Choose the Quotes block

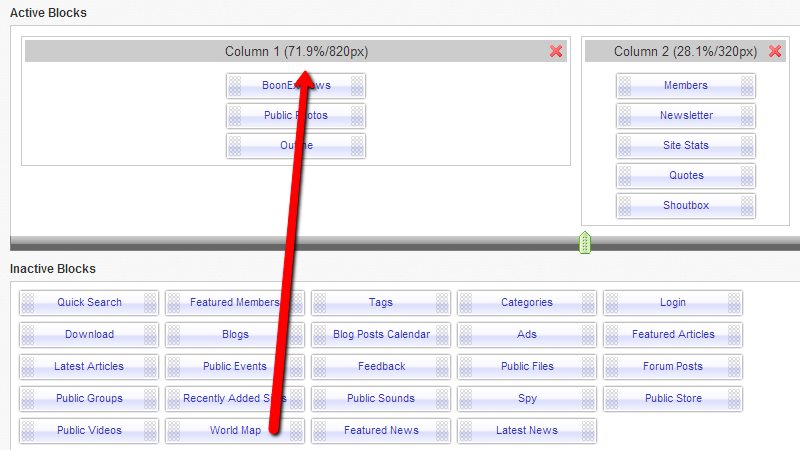pyautogui.click(x=685, y=176)
